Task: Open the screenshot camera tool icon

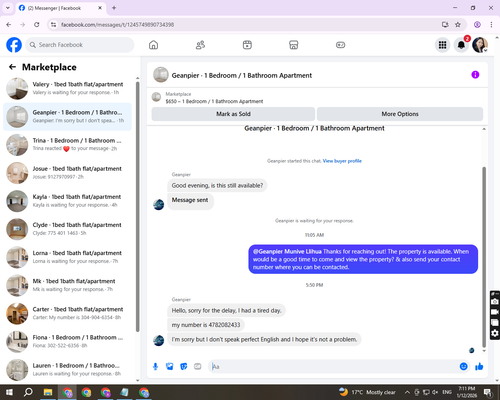Action: click(x=495, y=302)
